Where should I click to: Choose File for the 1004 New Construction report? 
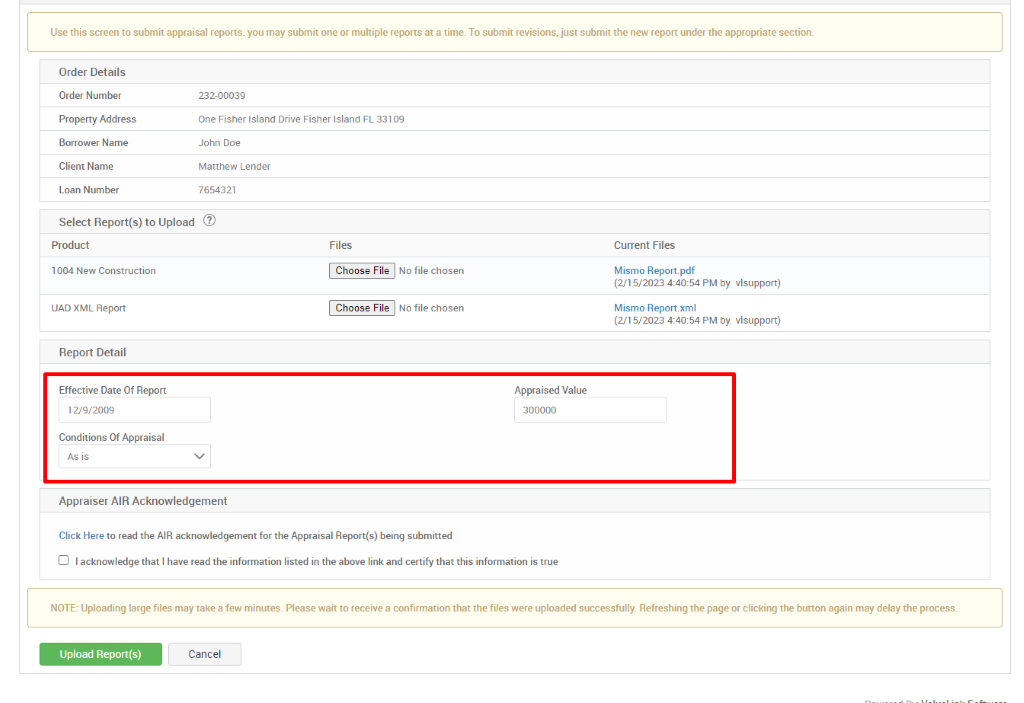point(361,270)
